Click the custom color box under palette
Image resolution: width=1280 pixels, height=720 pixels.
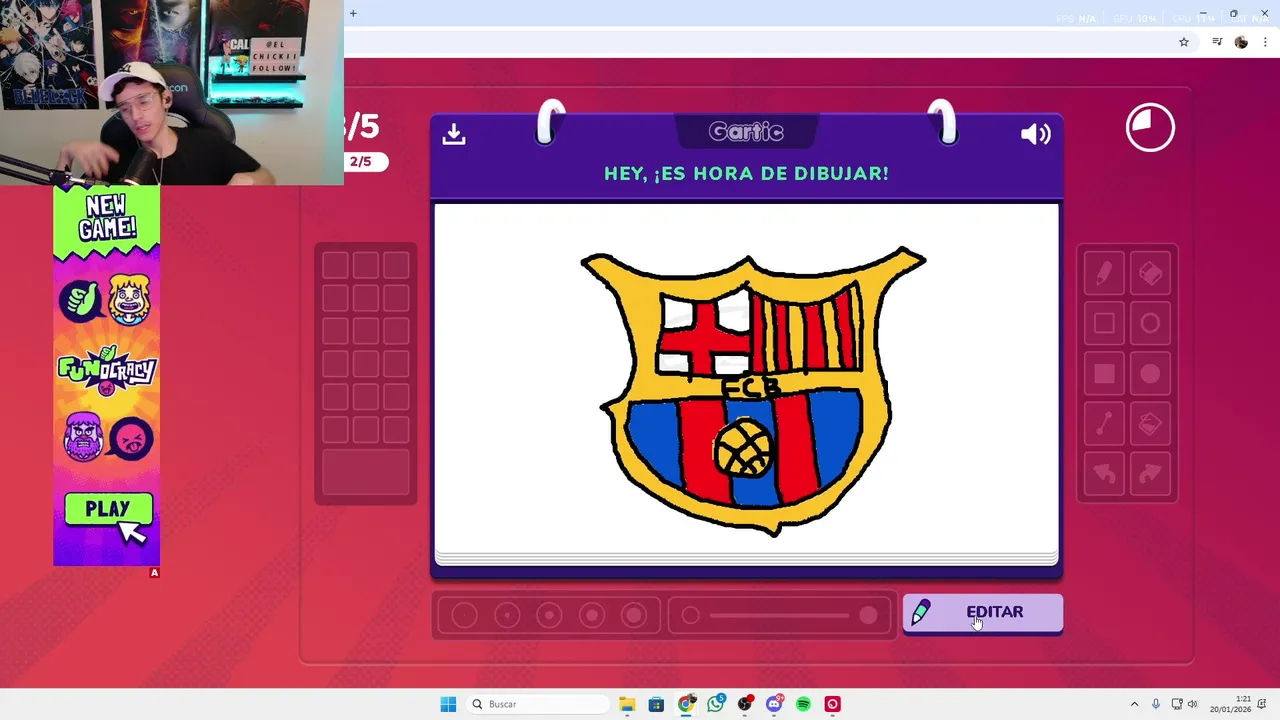[366, 472]
